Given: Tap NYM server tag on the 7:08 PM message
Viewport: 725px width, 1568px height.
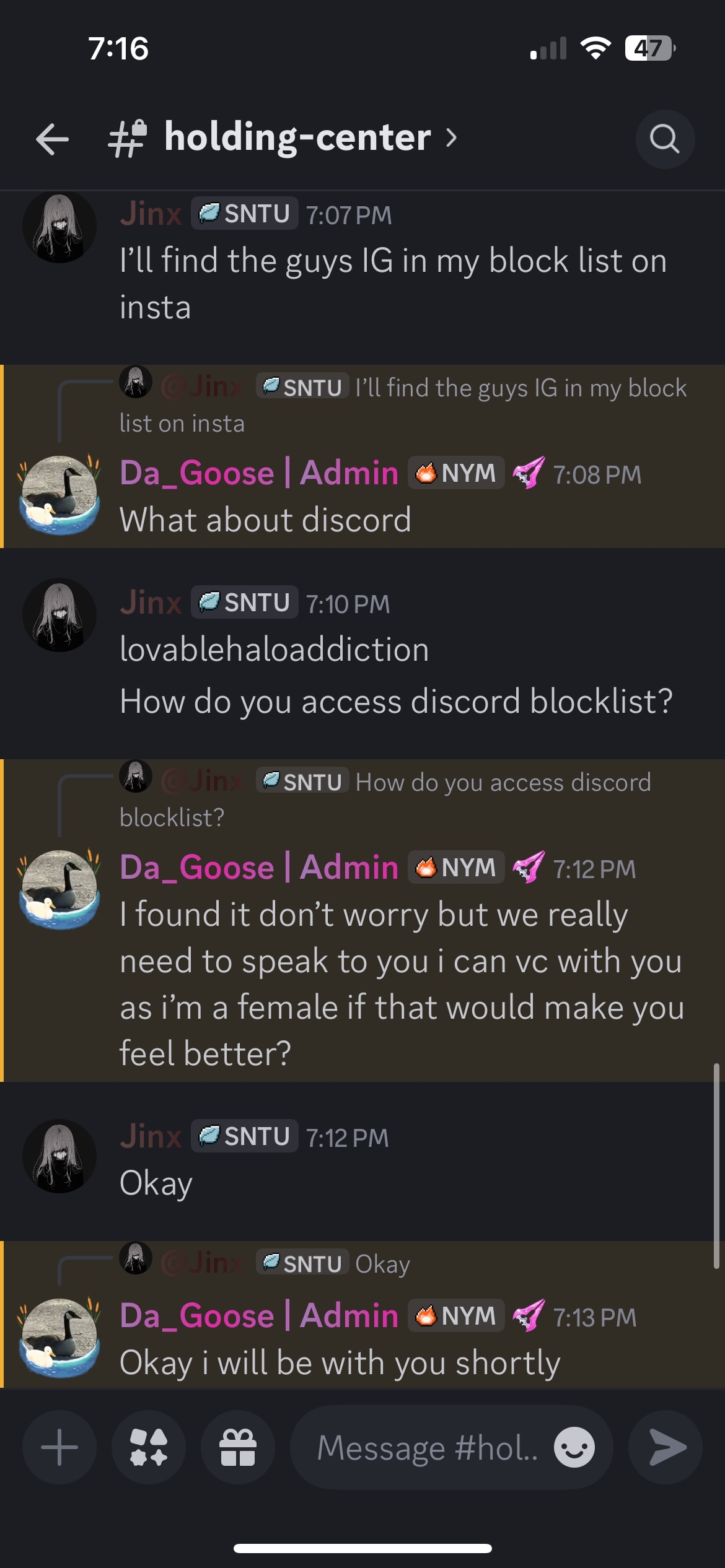Looking at the screenshot, I should coord(456,473).
